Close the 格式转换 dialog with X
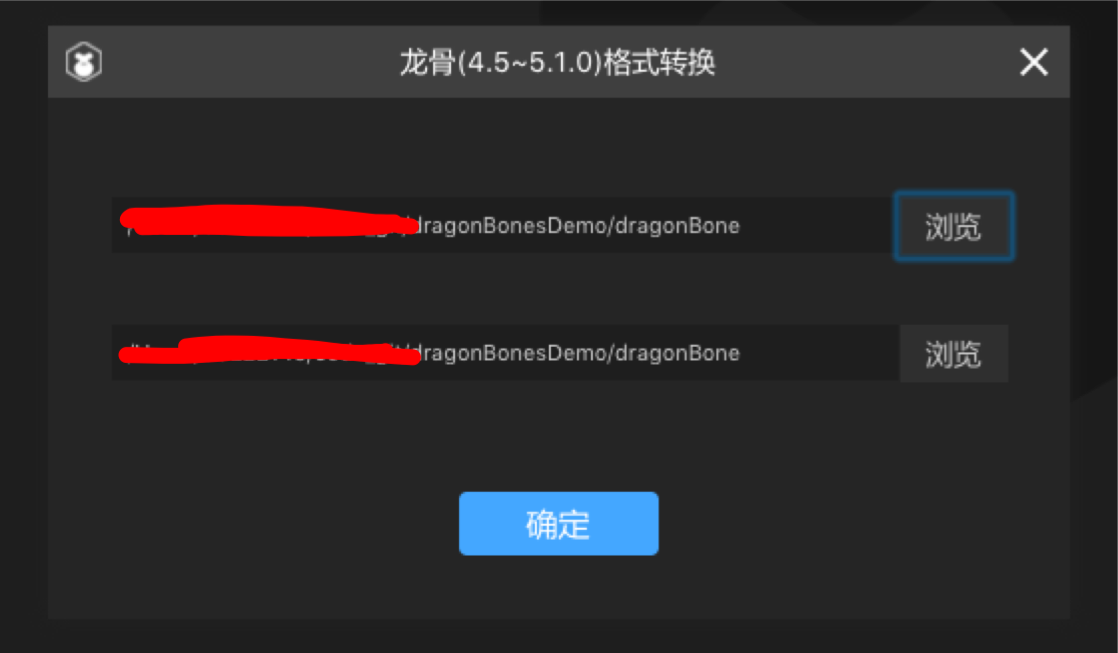The image size is (1118, 653). [x=1033, y=62]
